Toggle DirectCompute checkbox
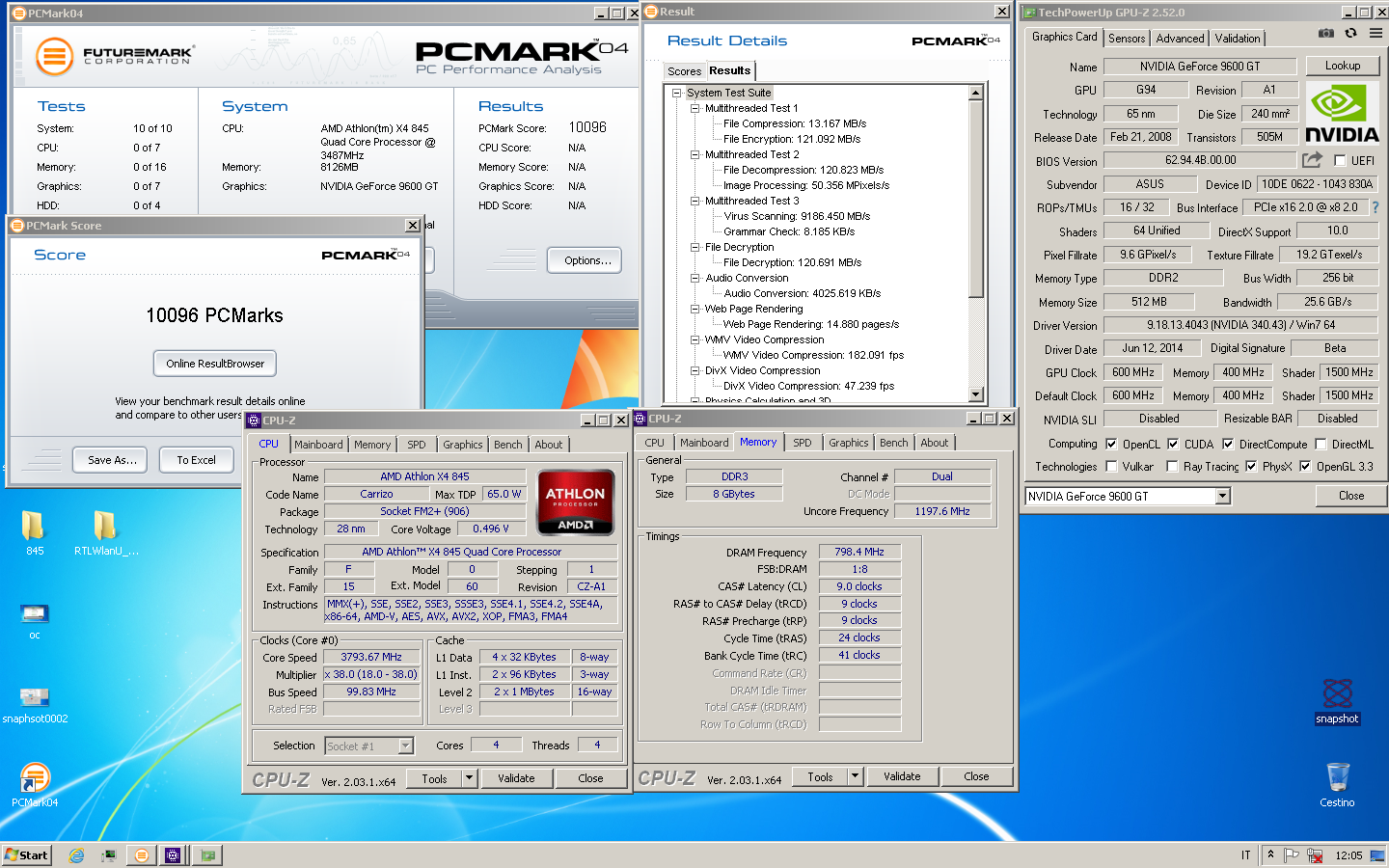Image resolution: width=1389 pixels, height=868 pixels. pos(1228,445)
